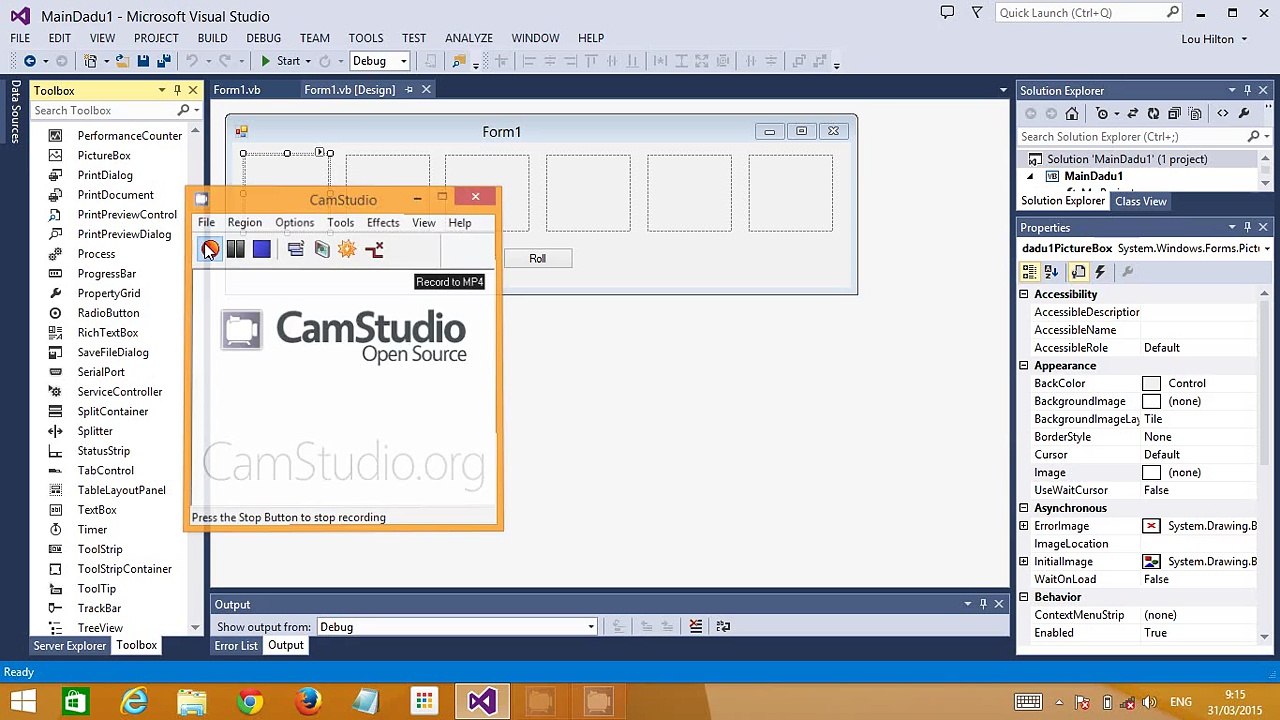Collapse the Behavior property category
1280x720 pixels.
pyautogui.click(x=1024, y=597)
